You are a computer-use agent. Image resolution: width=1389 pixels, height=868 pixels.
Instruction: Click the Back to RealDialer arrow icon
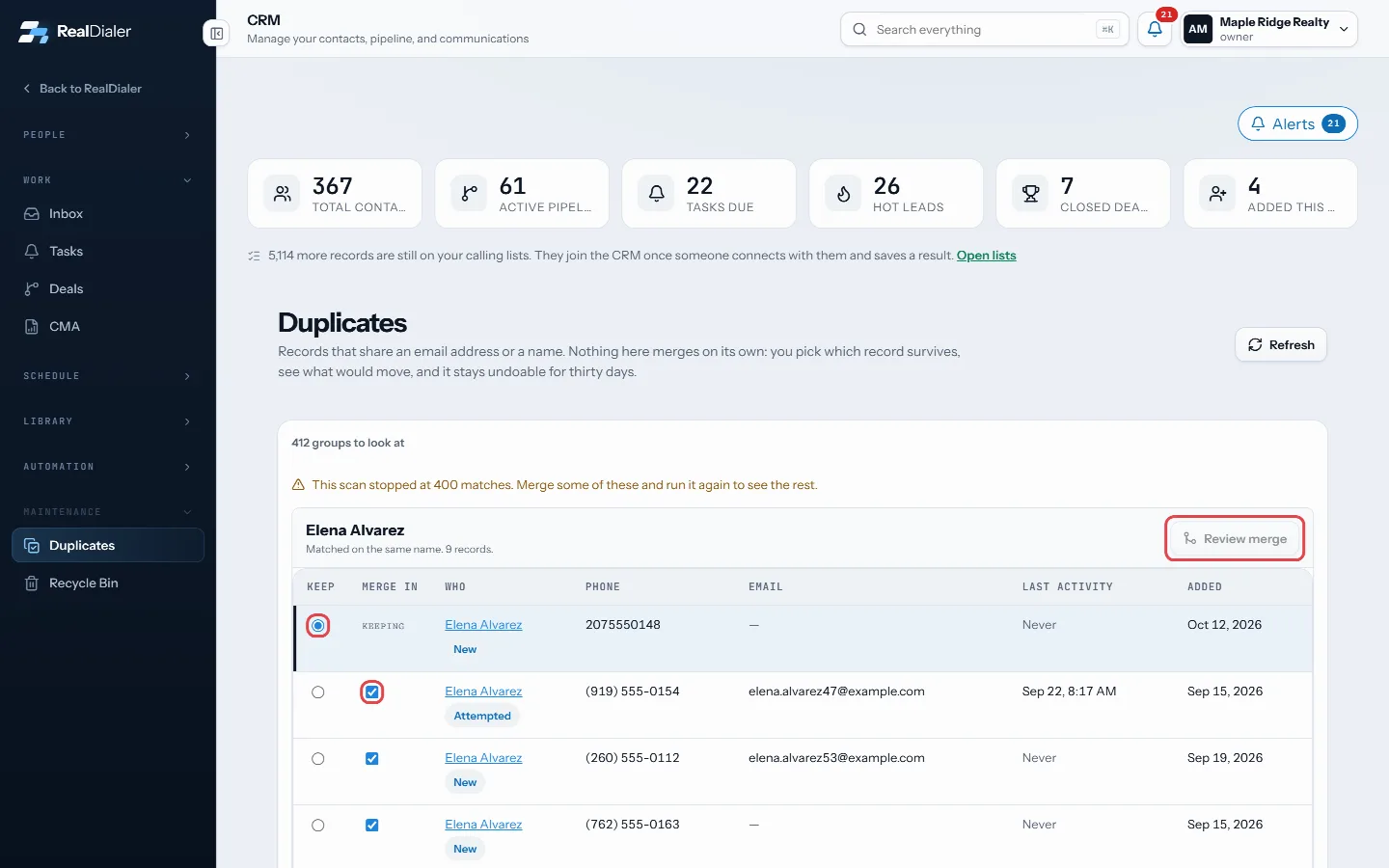click(27, 89)
